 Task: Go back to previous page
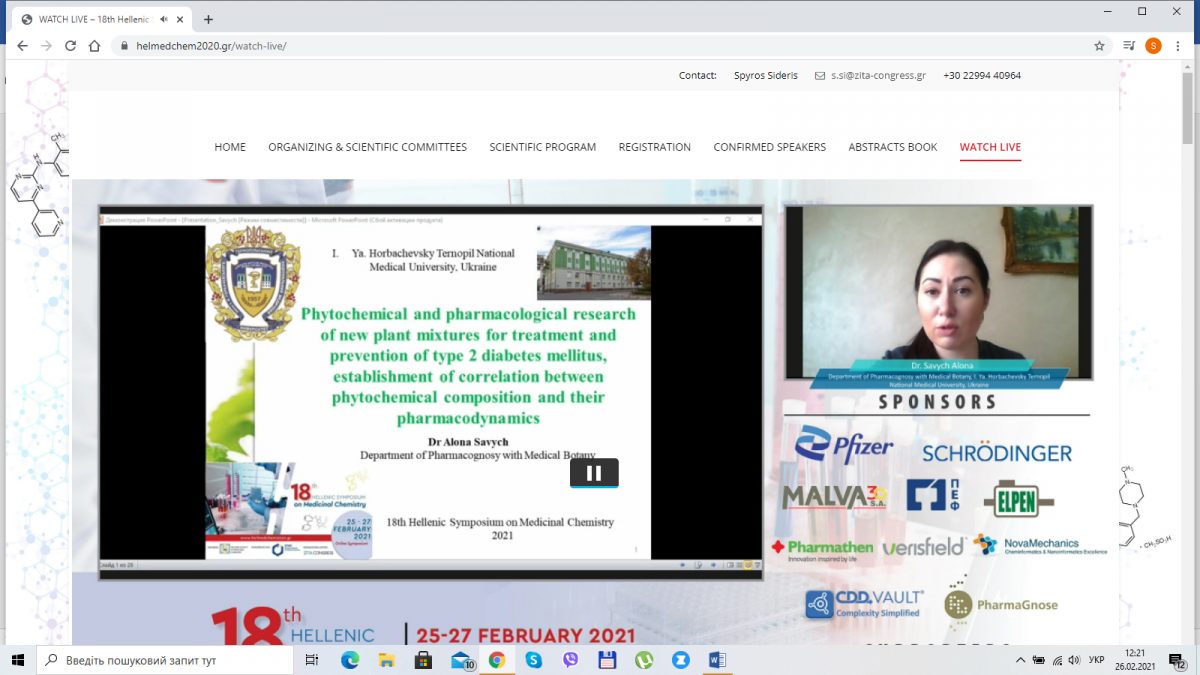22,46
